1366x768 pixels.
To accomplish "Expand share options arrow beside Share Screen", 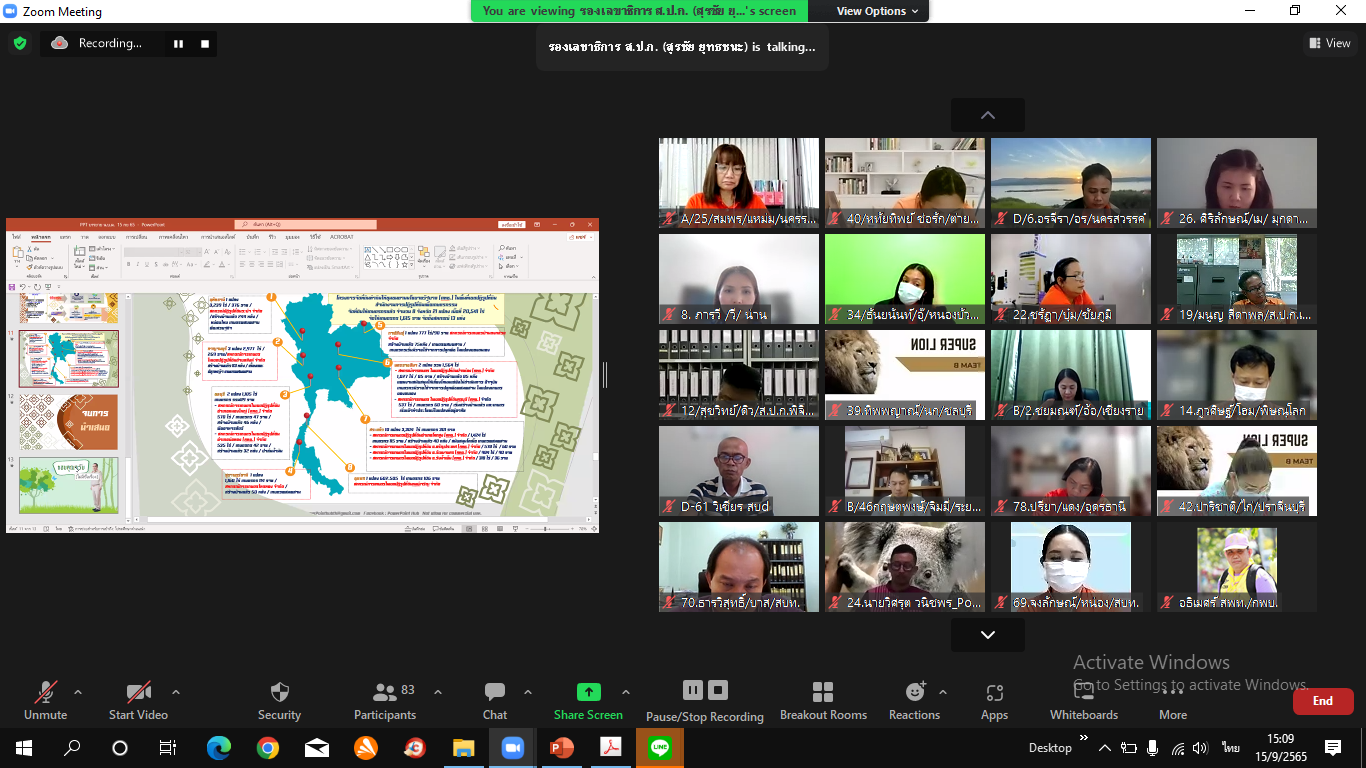I will [x=626, y=692].
